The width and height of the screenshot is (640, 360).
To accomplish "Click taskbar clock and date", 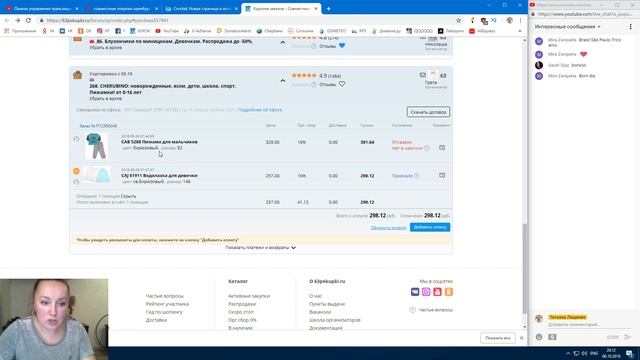I will tap(611, 353).
